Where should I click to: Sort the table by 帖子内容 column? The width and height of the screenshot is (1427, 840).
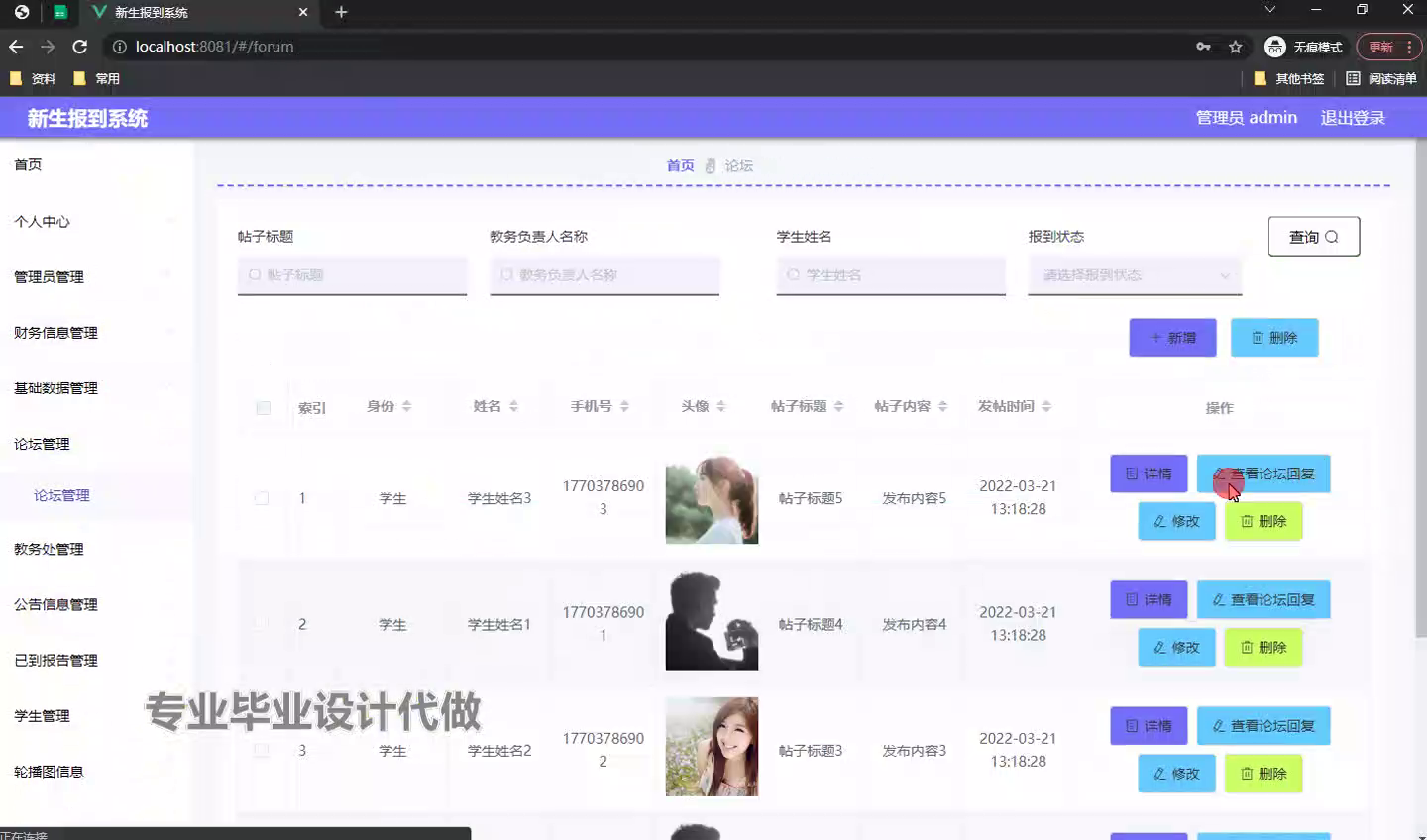(x=942, y=406)
